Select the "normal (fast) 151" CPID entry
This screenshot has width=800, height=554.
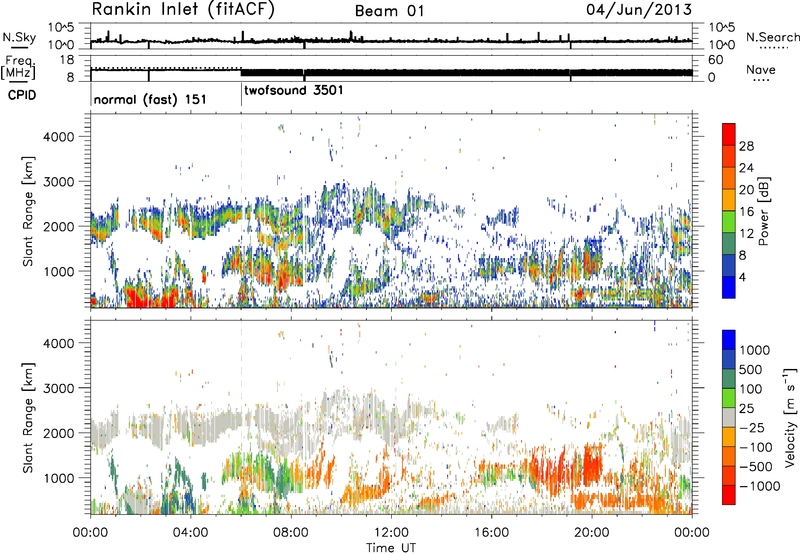[150, 99]
